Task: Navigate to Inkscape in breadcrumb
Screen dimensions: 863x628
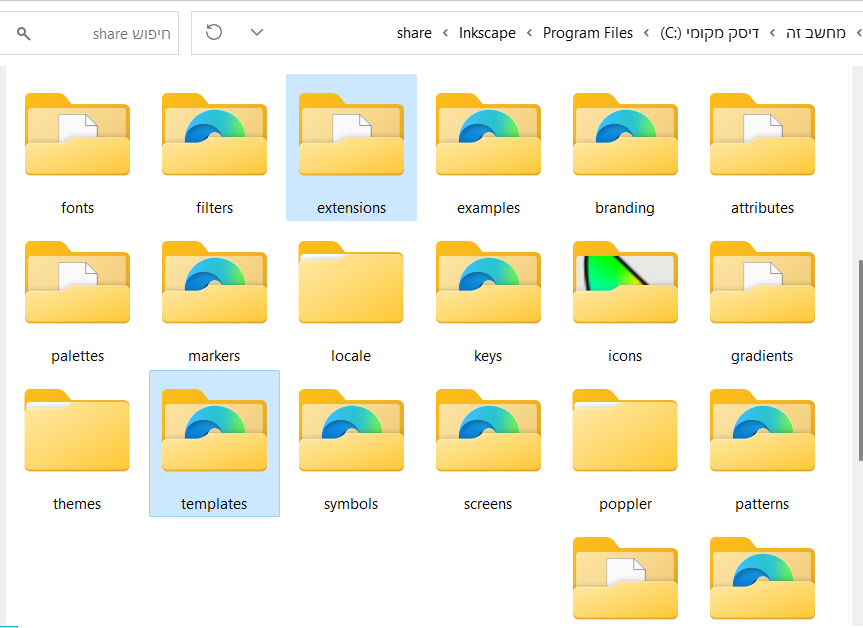Action: [487, 33]
